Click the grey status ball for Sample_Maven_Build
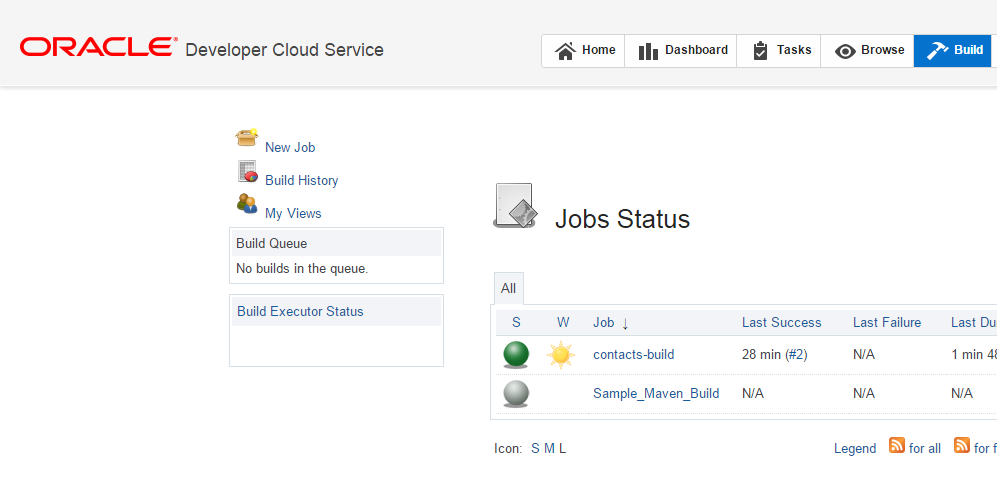Viewport: 997px width, 488px height. point(516,393)
